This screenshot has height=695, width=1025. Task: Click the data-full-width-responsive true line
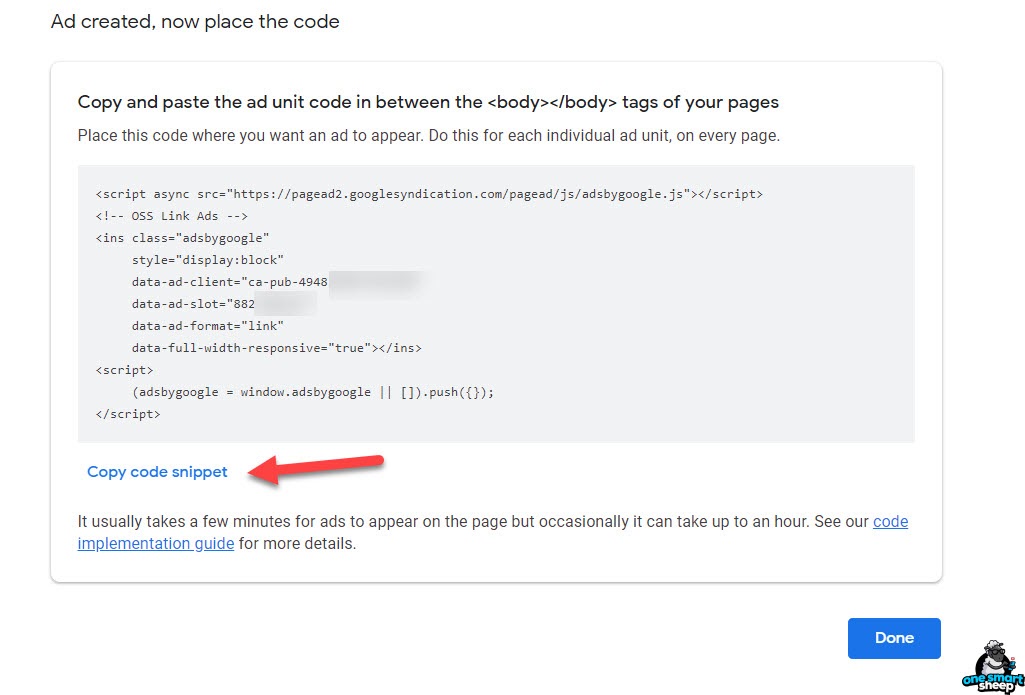(x=277, y=348)
